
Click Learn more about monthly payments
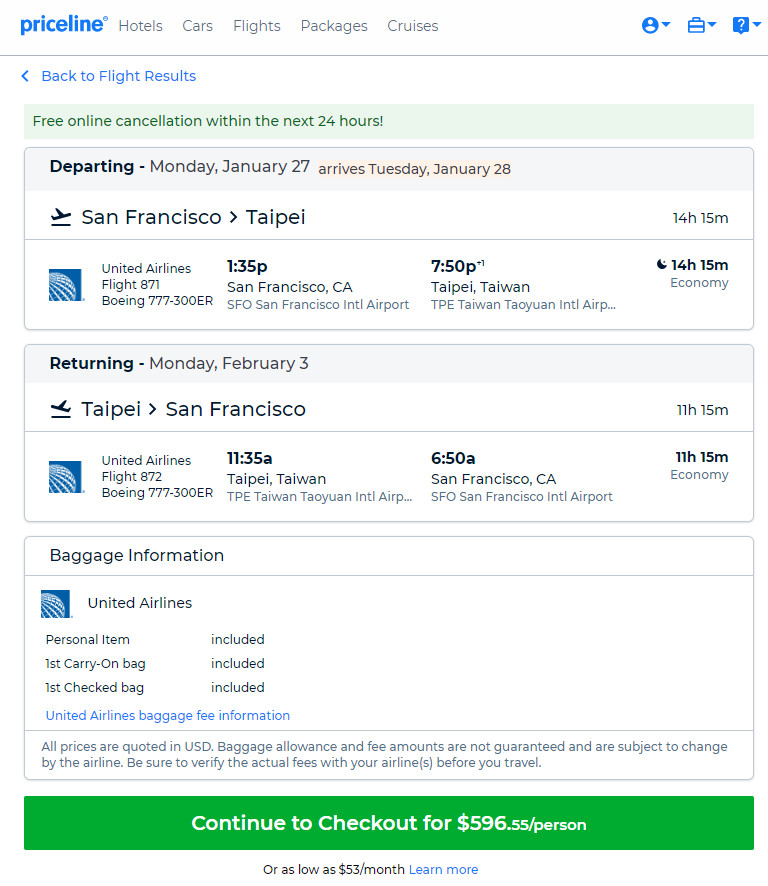[x=443, y=870]
